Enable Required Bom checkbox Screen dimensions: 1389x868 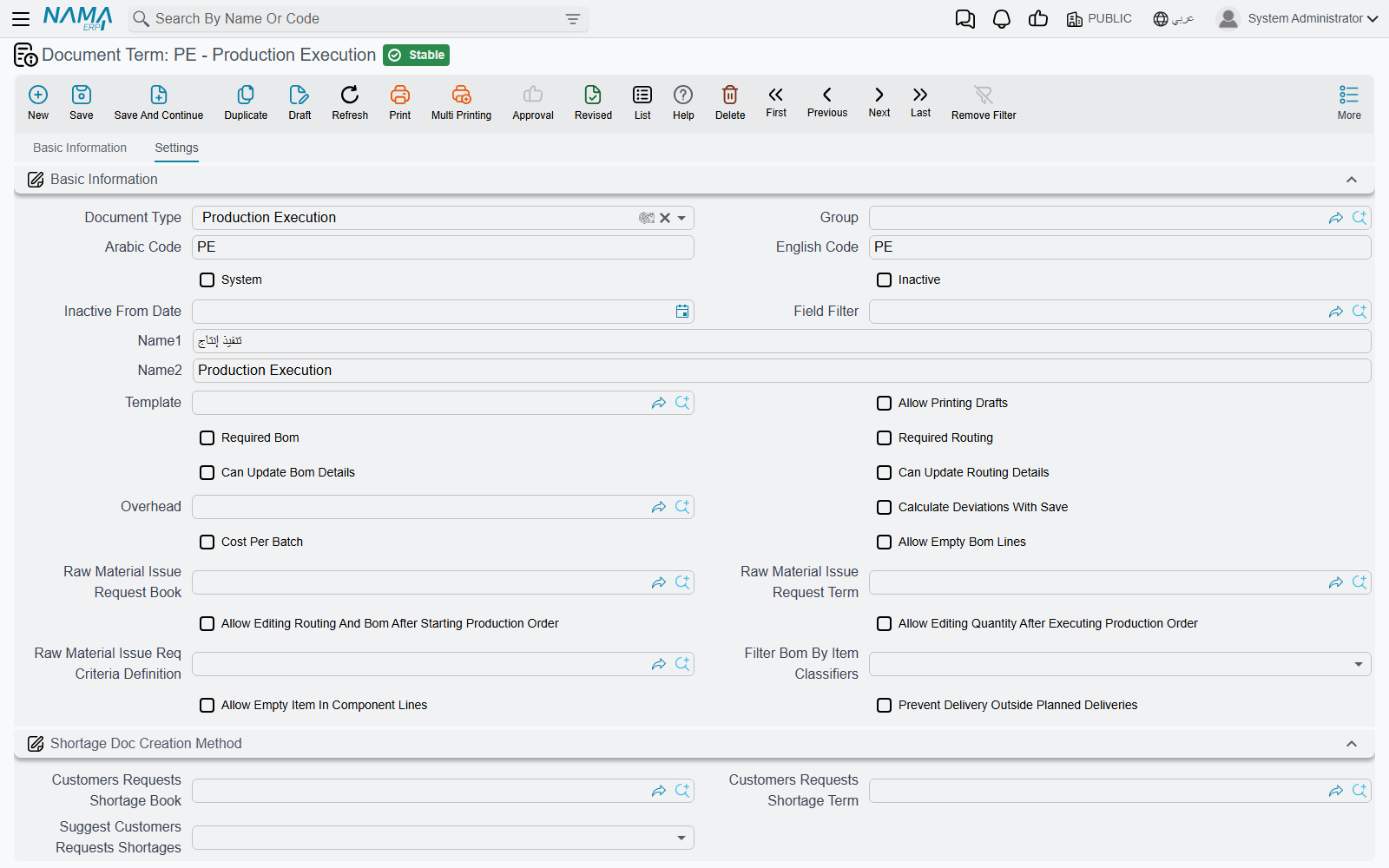tap(207, 437)
